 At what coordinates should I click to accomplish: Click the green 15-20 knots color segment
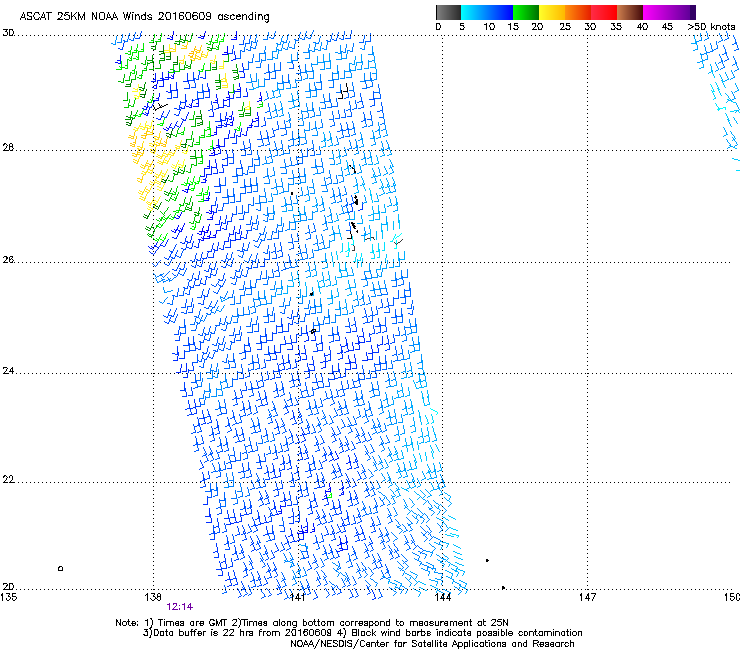[526, 12]
